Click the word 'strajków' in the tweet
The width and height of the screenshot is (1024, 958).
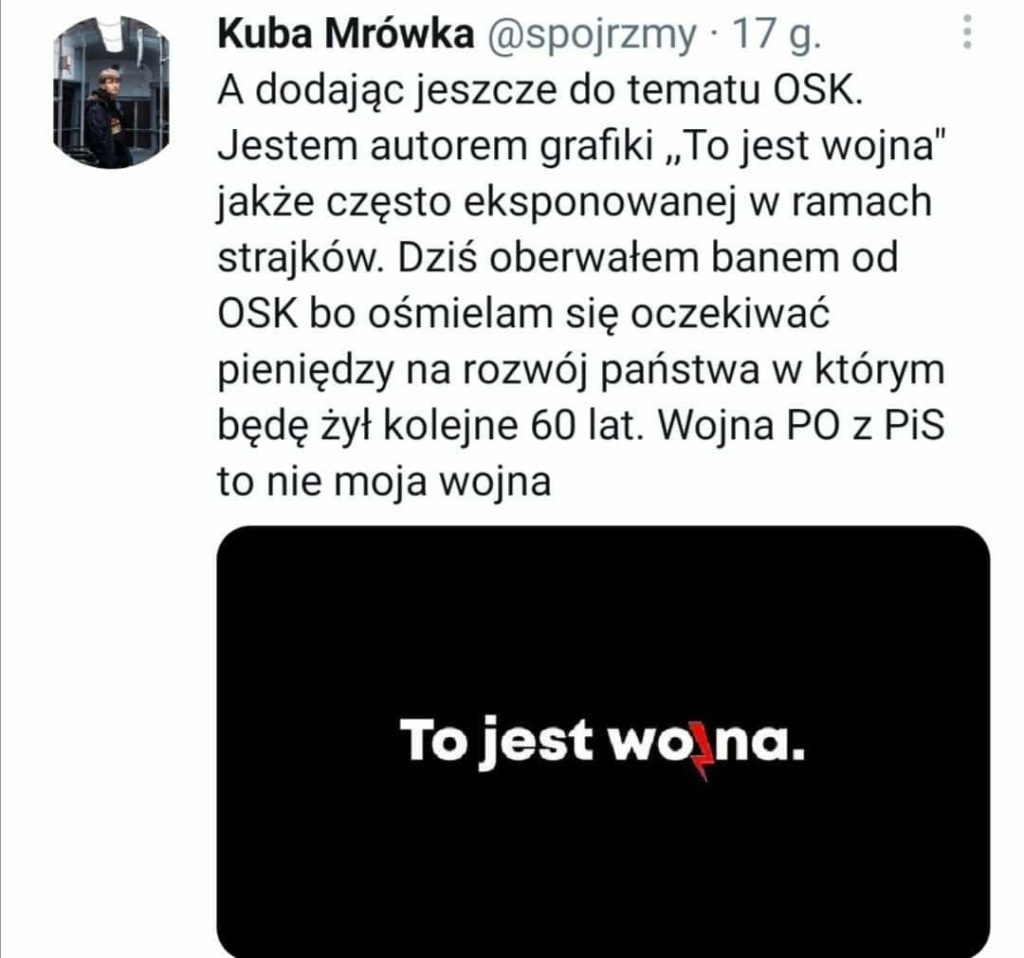tap(298, 259)
